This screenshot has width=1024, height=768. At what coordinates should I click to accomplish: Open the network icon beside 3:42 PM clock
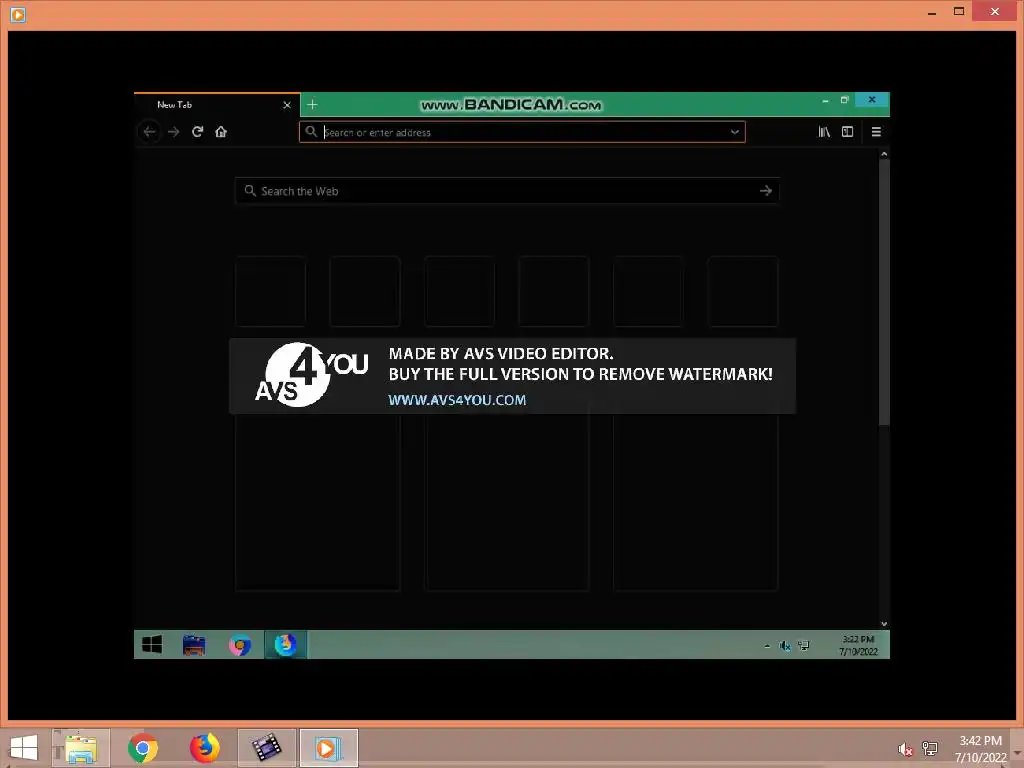(x=930, y=749)
